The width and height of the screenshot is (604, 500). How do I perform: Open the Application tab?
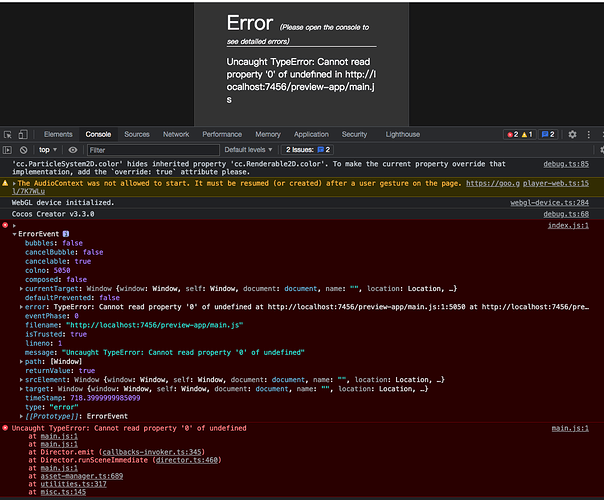[311, 134]
